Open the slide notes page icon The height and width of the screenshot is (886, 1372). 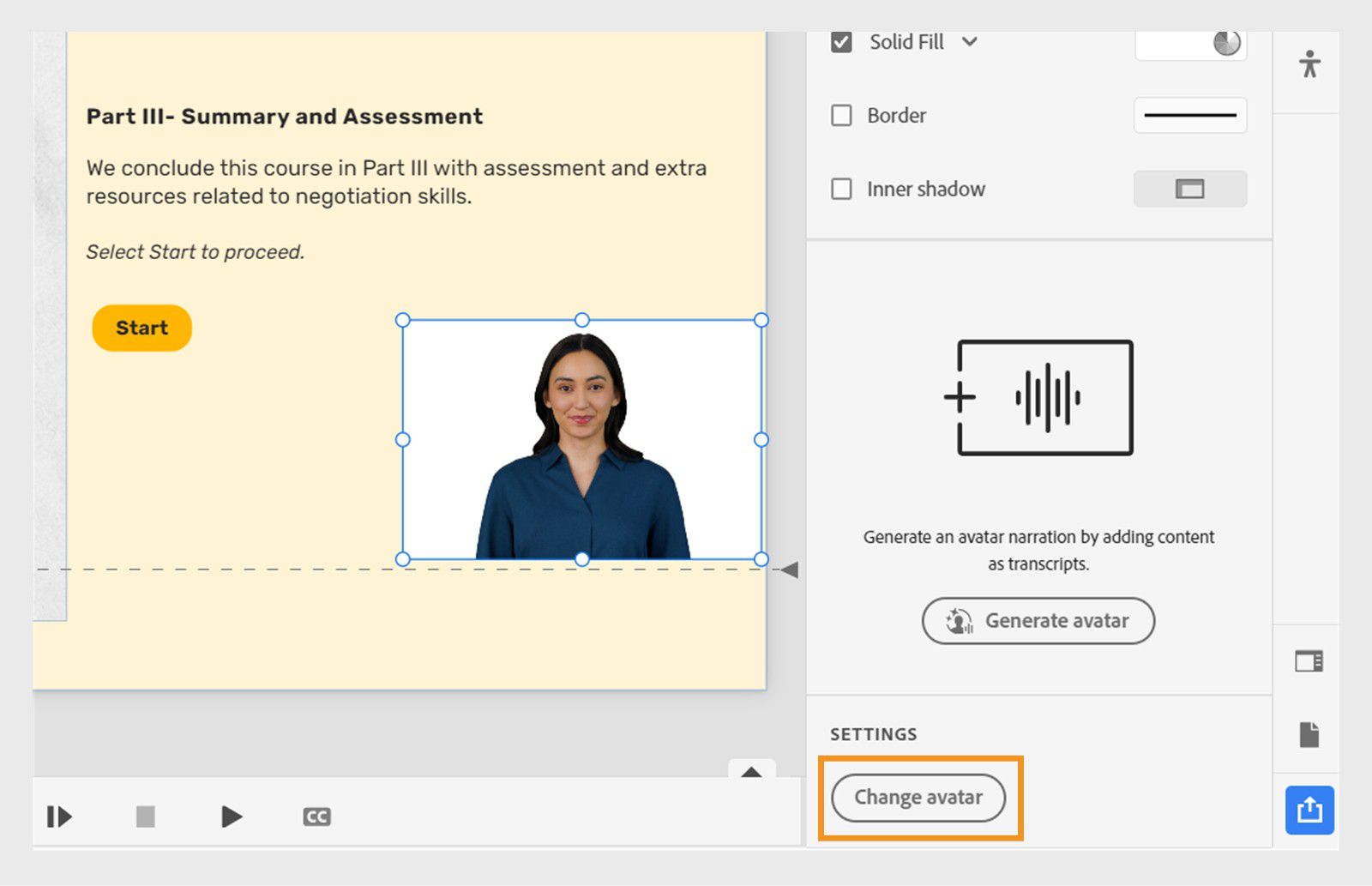click(x=1309, y=733)
